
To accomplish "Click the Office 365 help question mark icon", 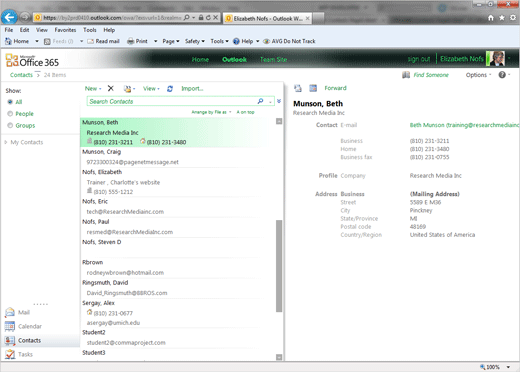I will tap(502, 75).
